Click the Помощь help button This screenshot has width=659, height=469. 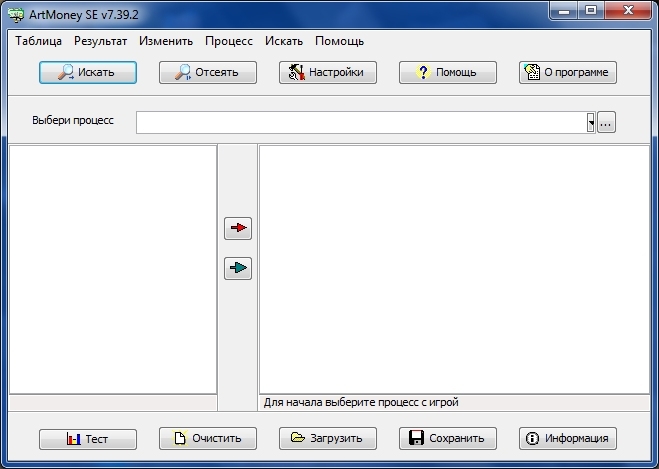[448, 72]
